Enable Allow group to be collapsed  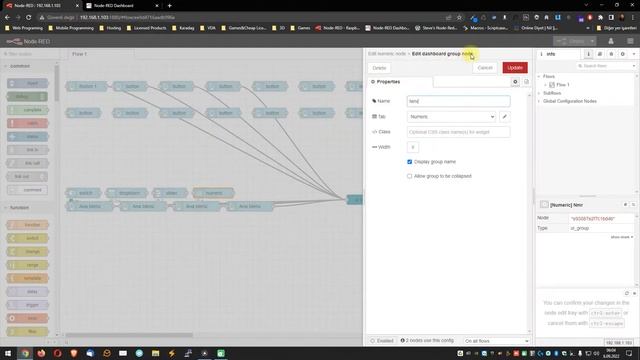coord(409,176)
